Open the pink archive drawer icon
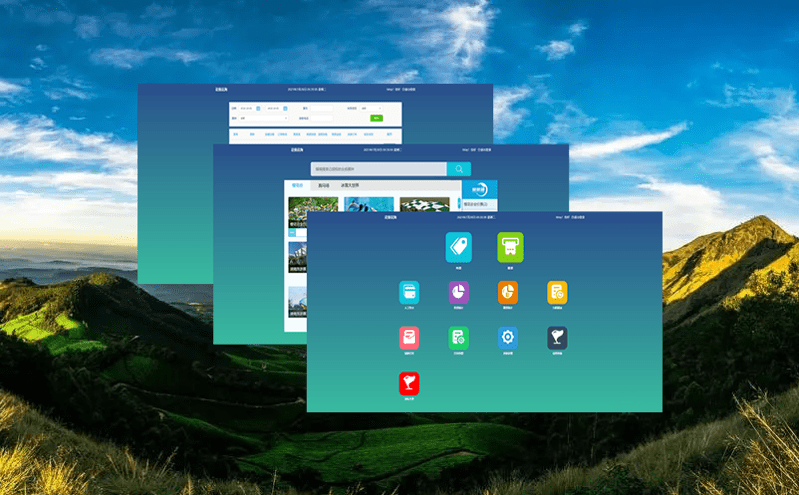 pyautogui.click(x=409, y=338)
